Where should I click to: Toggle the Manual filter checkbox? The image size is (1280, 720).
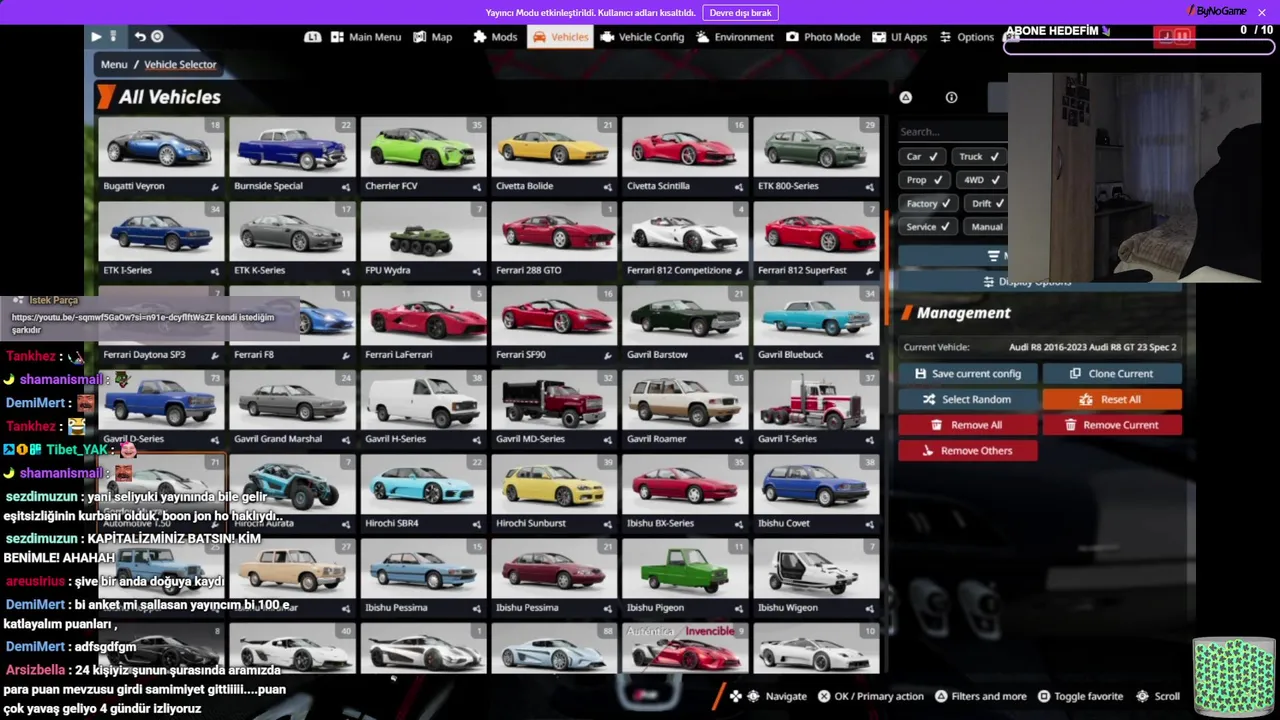[985, 227]
